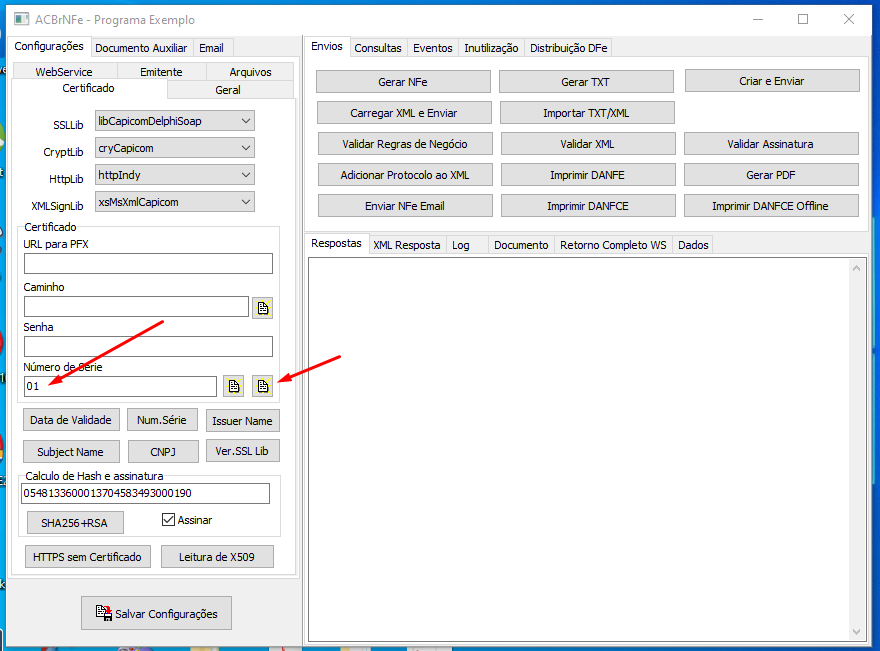Click the Validar XML button

588,144
